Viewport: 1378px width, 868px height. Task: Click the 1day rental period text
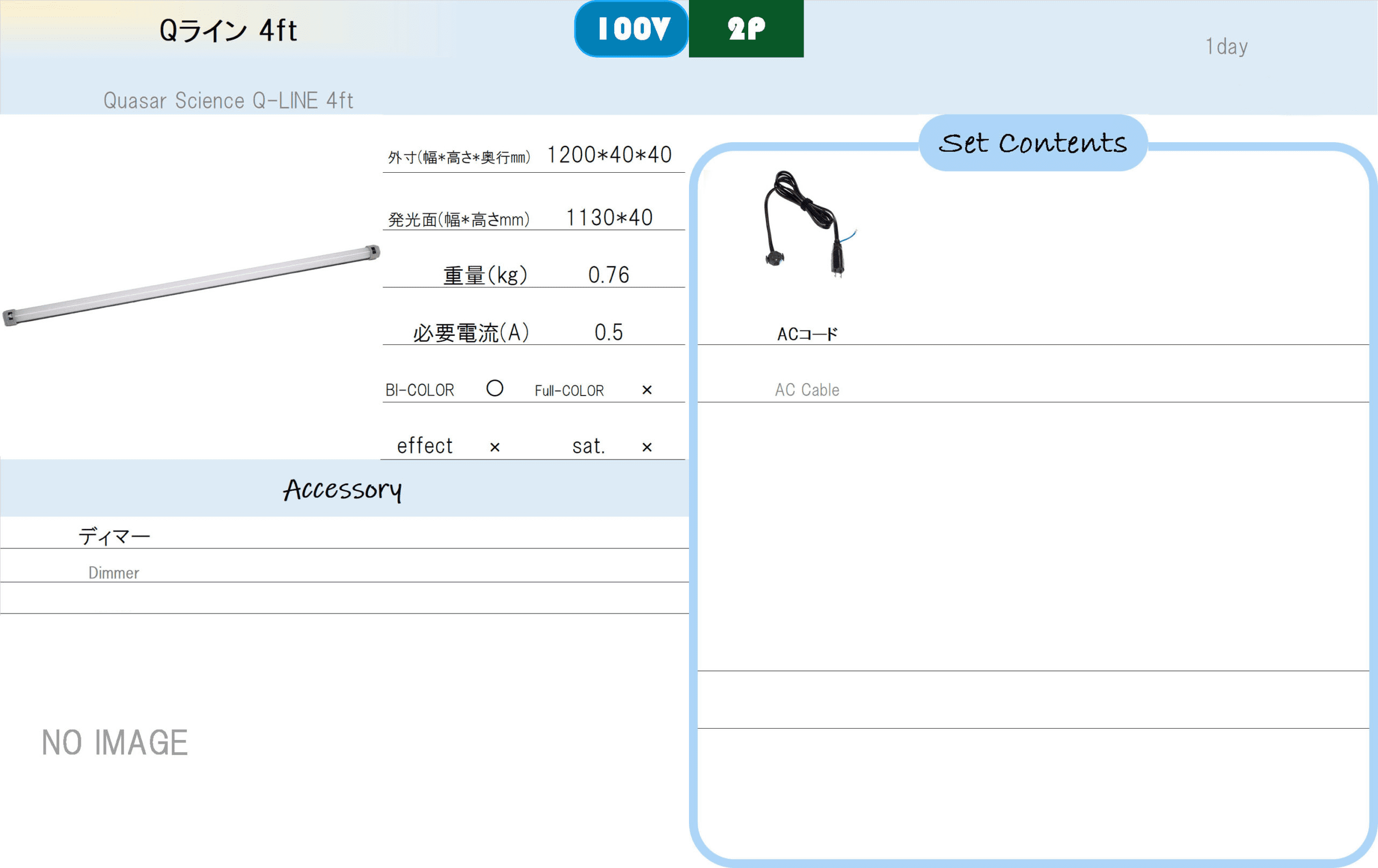pos(1226,46)
